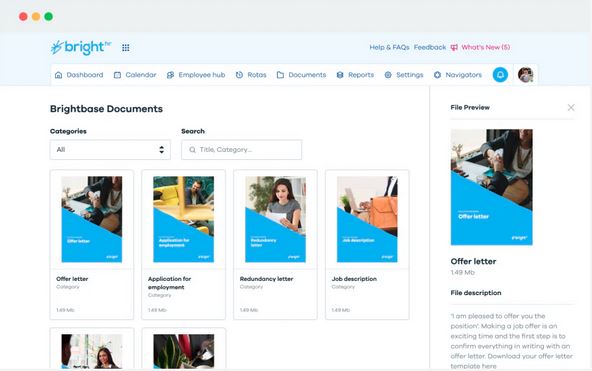Click the Feedback link
Image resolution: width=592 pixels, height=371 pixels.
430,47
